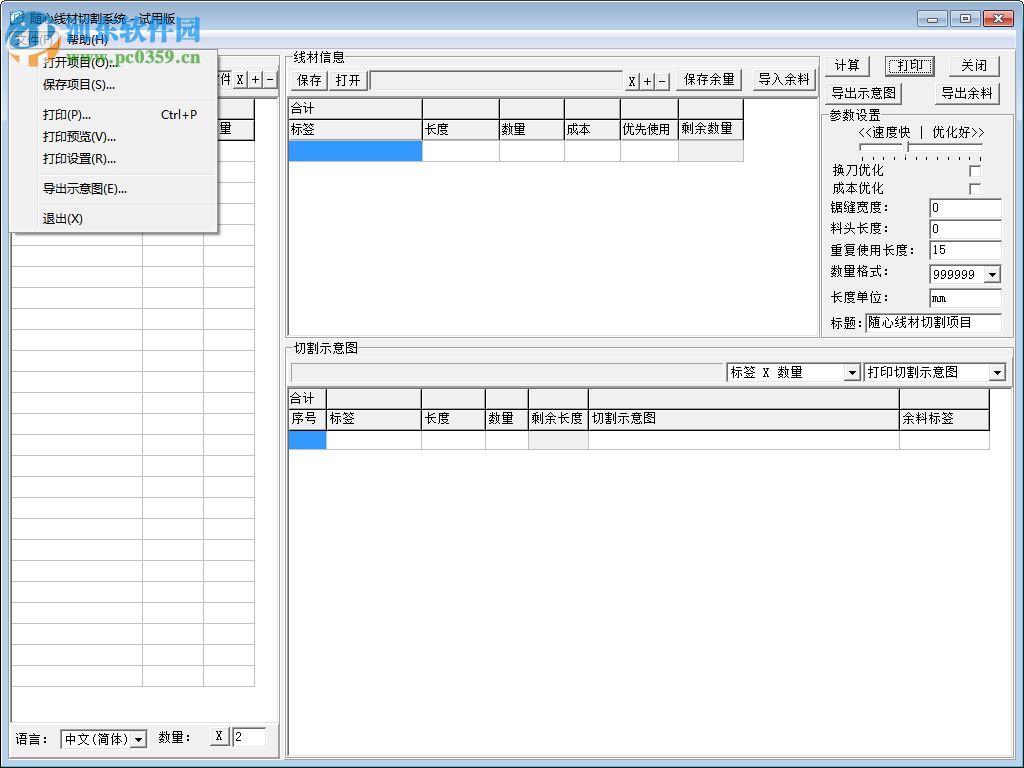Click the 剩余数量 column header
The height and width of the screenshot is (768, 1024).
click(x=711, y=129)
